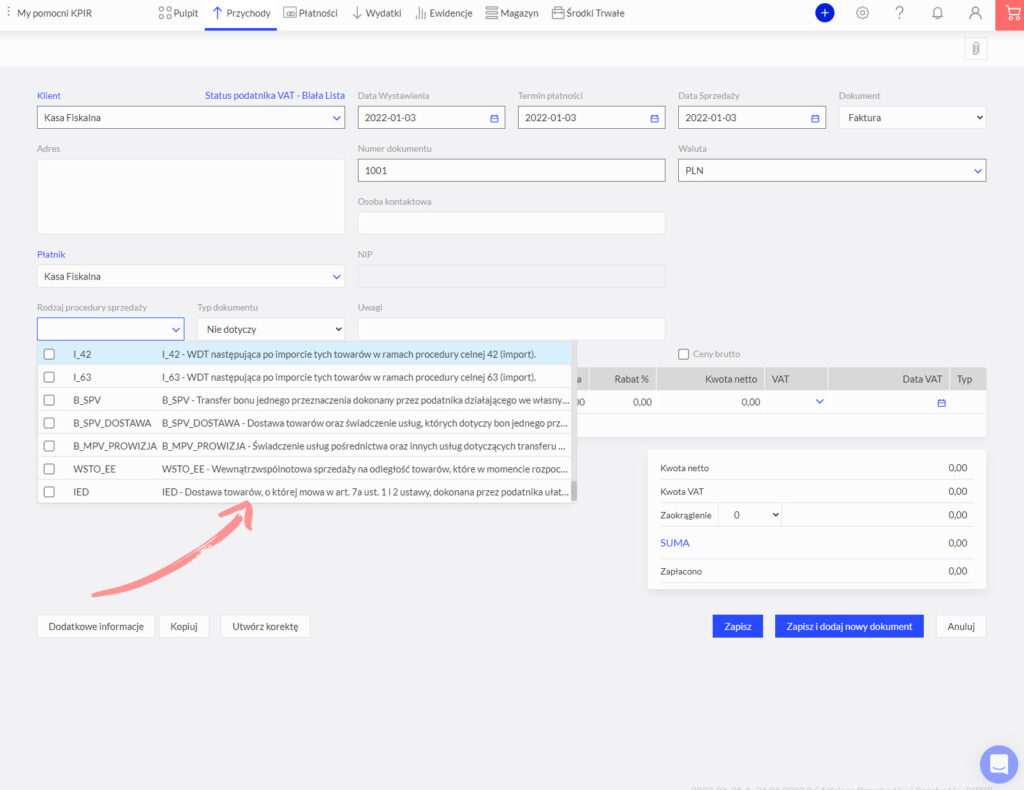This screenshot has height=790, width=1024.
Task: Focus the Osoba kontaktowa field
Action: click(x=511, y=223)
